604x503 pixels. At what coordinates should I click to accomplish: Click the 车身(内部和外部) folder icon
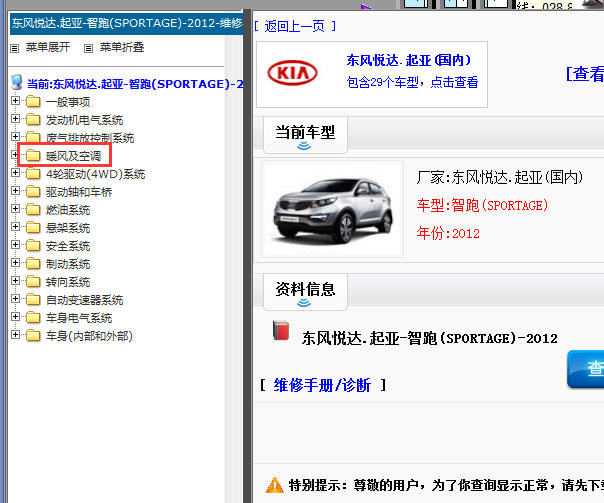click(x=33, y=335)
